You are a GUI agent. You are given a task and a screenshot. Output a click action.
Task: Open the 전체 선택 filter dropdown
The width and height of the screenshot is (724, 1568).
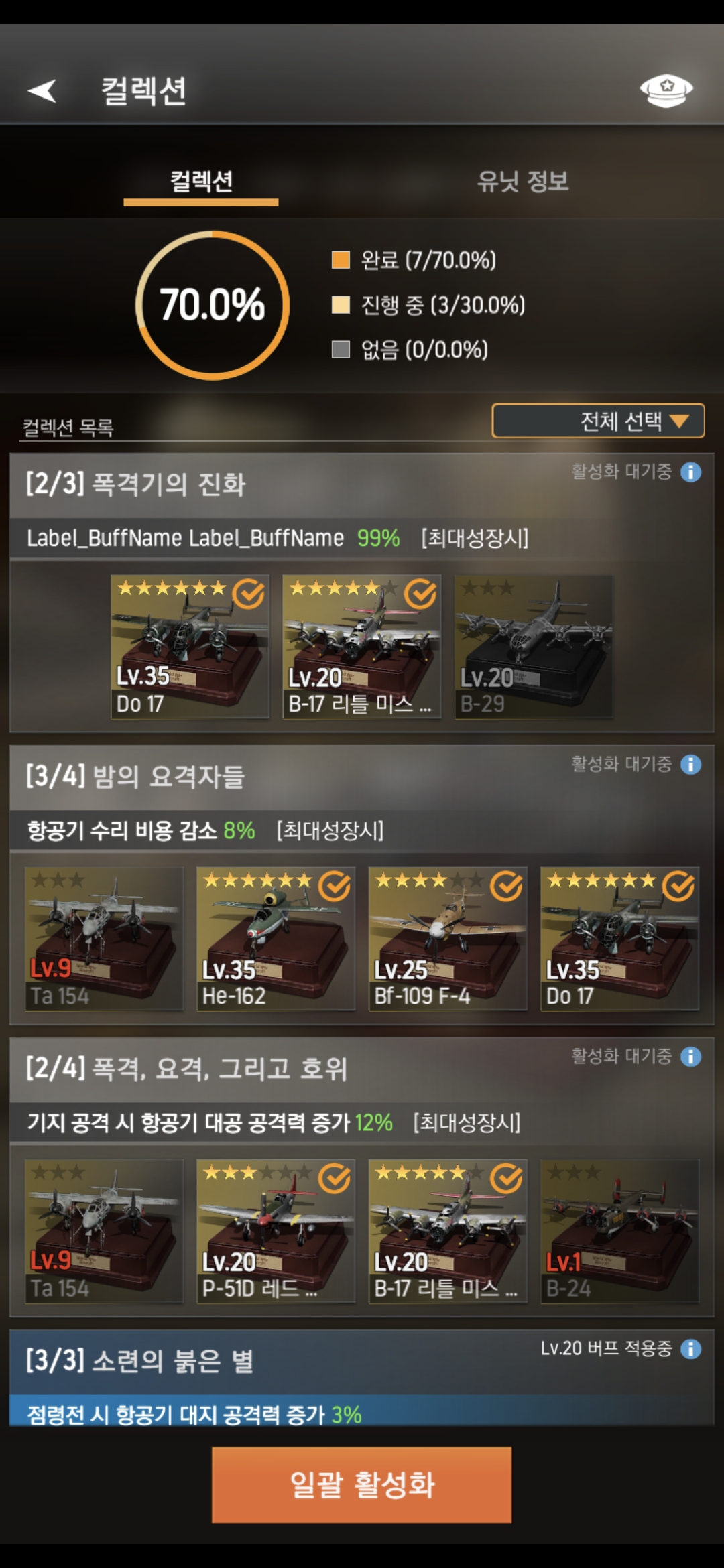[x=598, y=421]
